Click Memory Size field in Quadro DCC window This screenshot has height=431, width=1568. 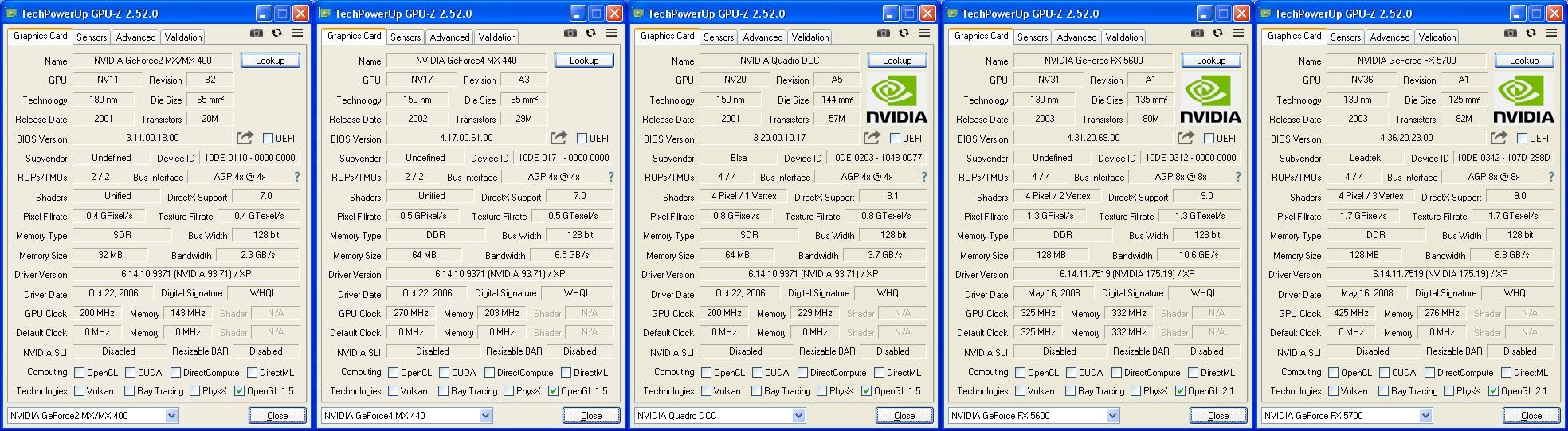(737, 255)
